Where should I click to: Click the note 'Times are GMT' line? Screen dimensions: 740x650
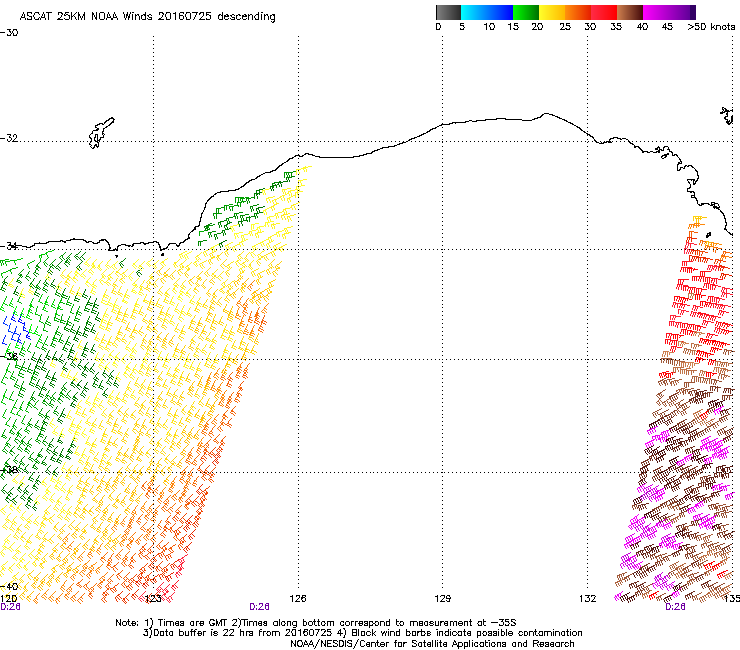(x=316, y=623)
